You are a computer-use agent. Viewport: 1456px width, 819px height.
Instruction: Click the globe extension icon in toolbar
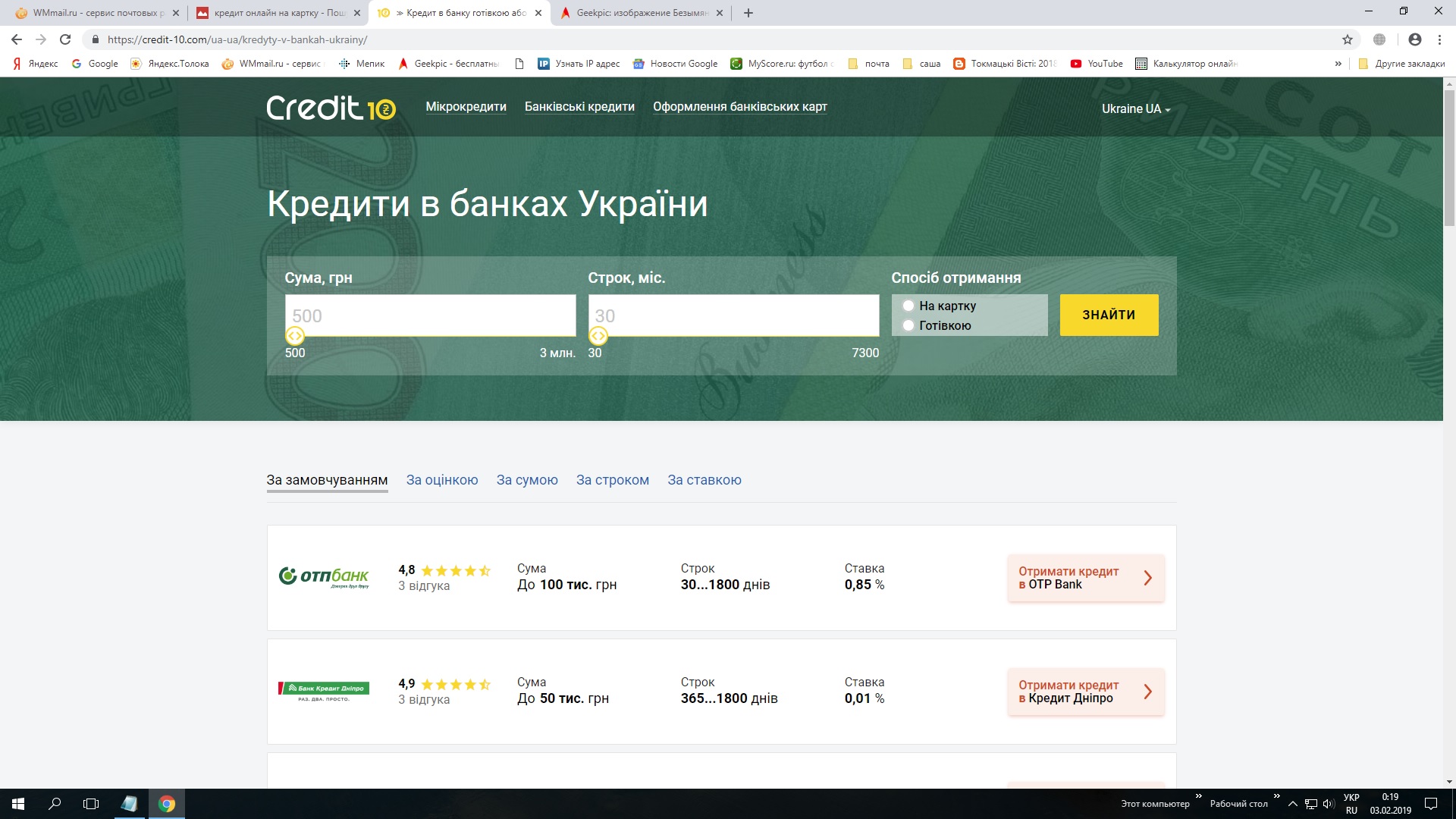[x=1379, y=39]
